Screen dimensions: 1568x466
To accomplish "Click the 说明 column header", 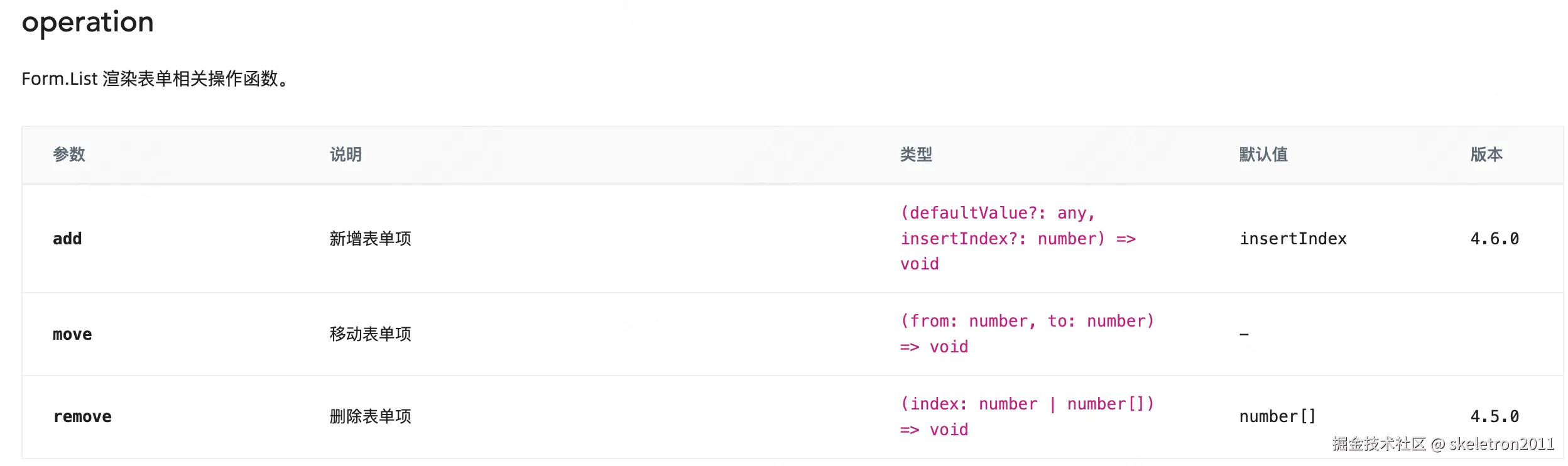I will (x=346, y=154).
